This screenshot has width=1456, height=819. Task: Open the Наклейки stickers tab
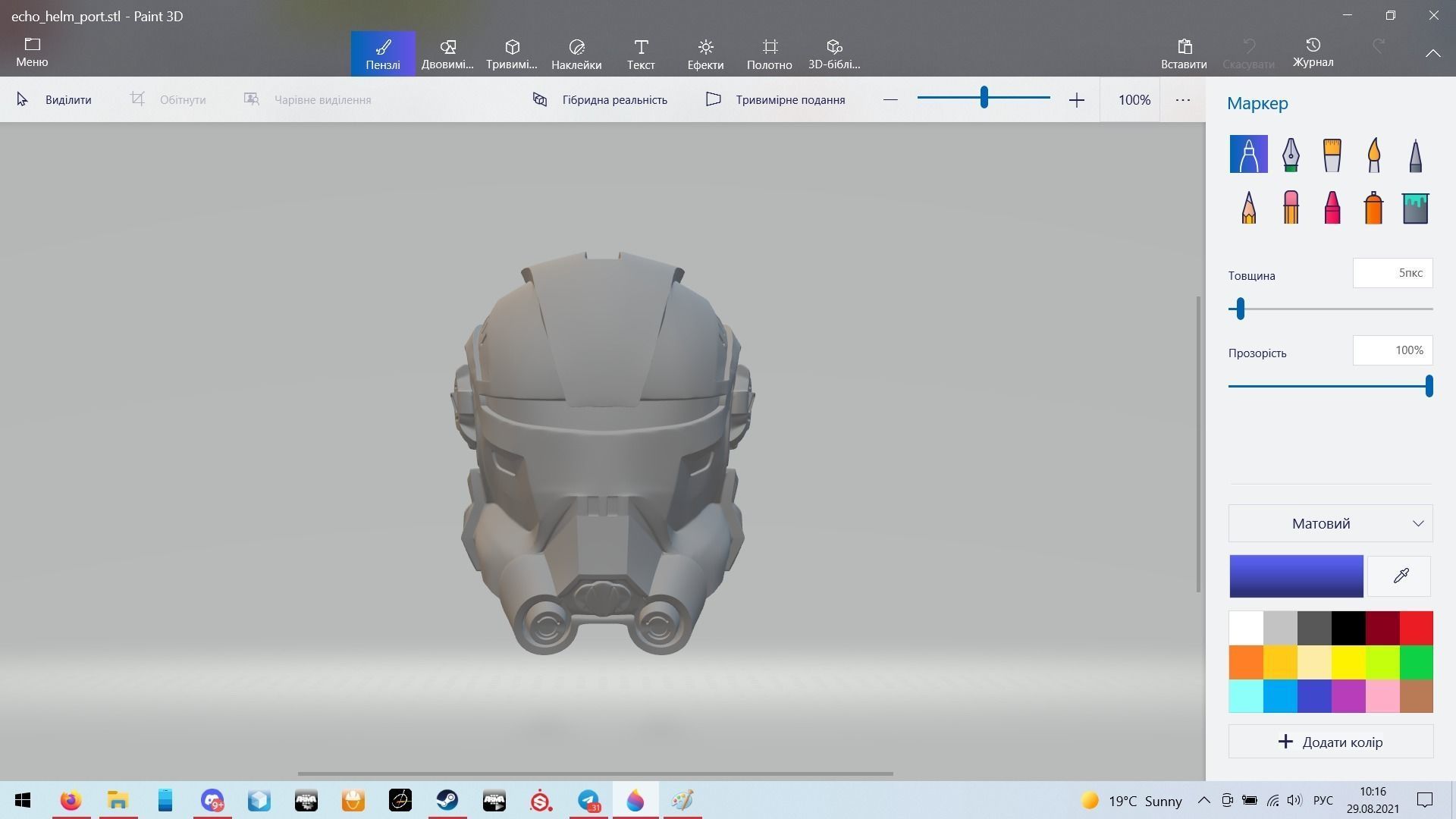576,54
